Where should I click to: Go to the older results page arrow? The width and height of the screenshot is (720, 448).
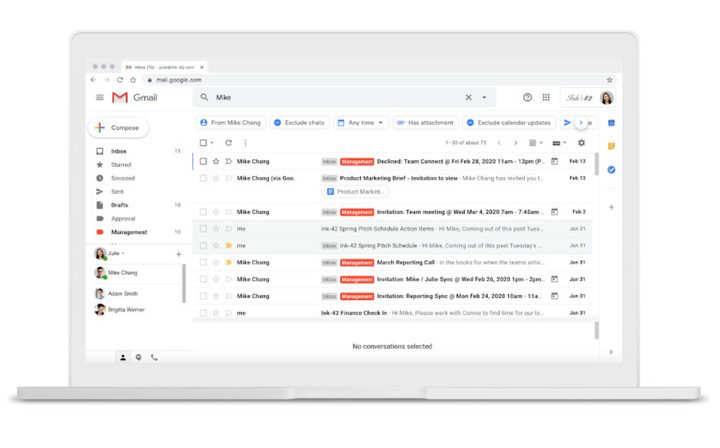pos(516,143)
